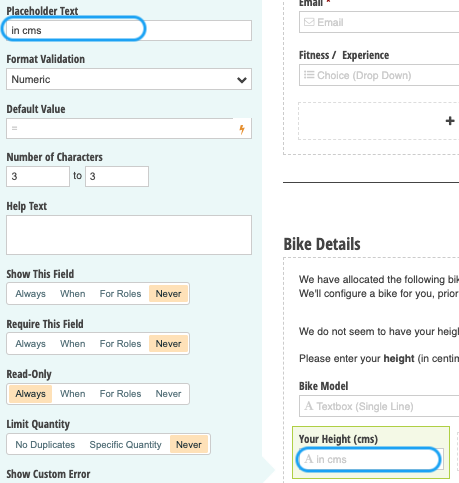Click the 'Please enter your height' text
Viewport: 459px width, 483px height.
[x=379, y=359]
